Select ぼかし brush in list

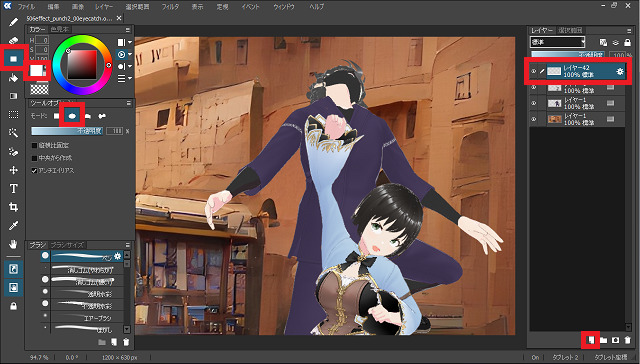[86, 328]
